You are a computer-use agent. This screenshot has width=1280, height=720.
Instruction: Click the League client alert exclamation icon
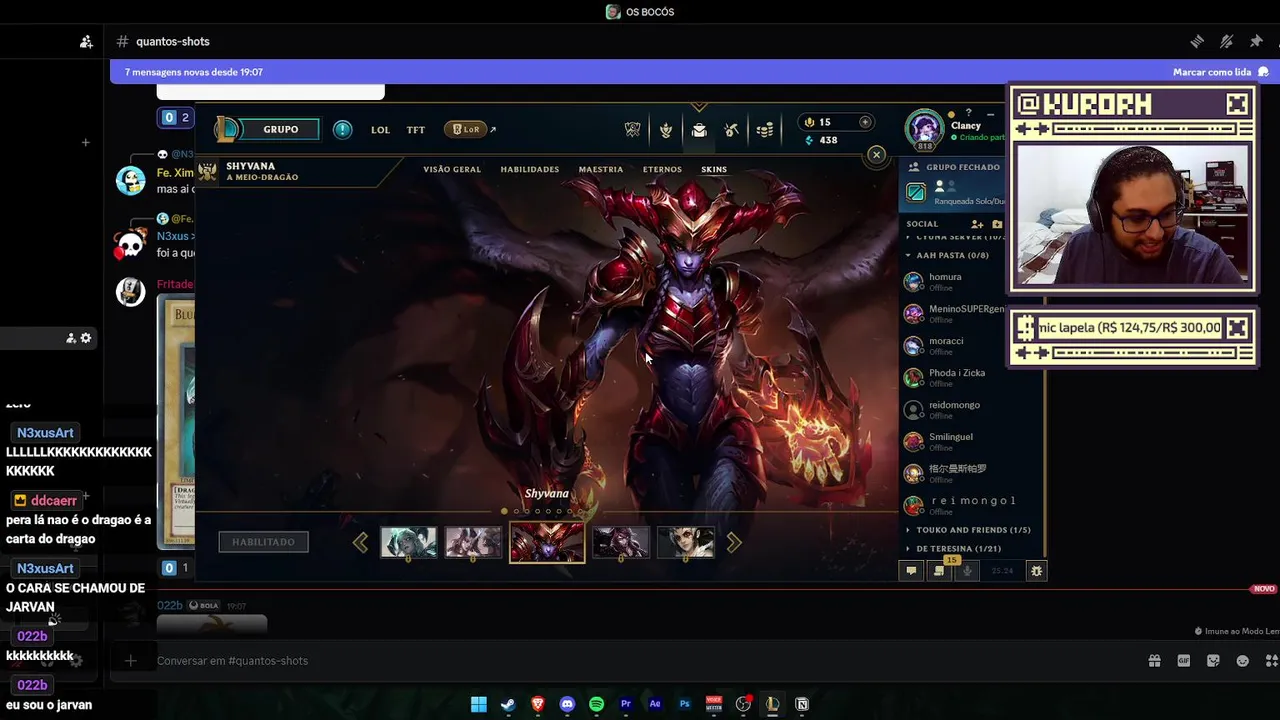coord(342,129)
